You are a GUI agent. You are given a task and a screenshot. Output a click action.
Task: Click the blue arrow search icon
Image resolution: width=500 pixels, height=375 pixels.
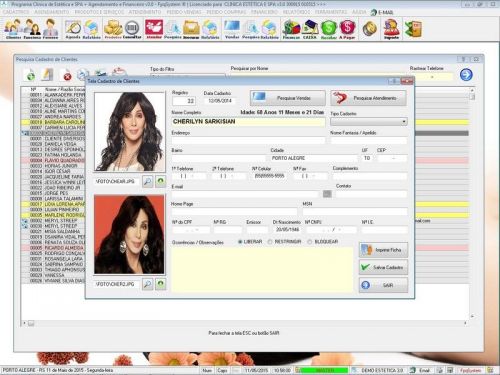tap(466, 74)
